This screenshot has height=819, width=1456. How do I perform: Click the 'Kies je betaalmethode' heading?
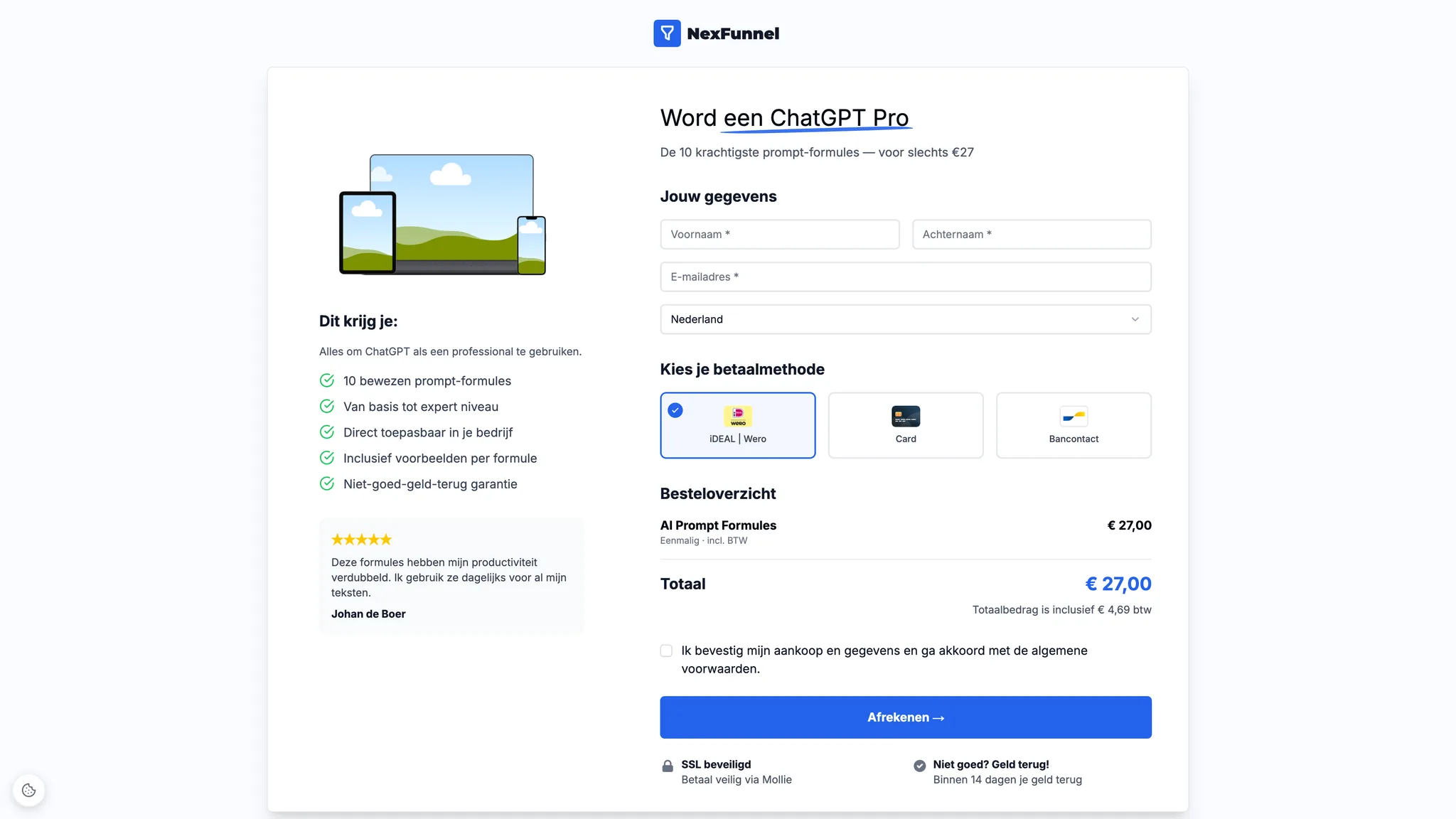(x=742, y=369)
